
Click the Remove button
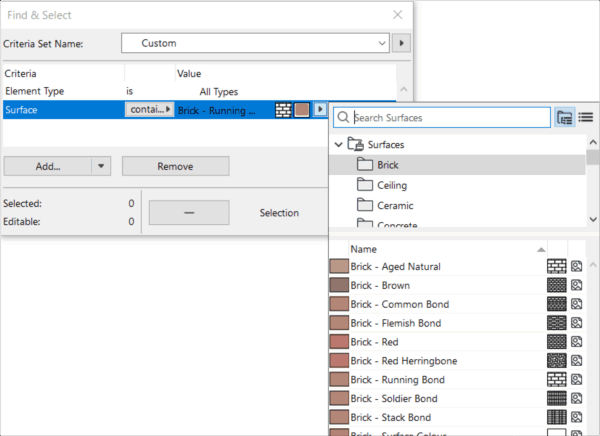point(176,166)
